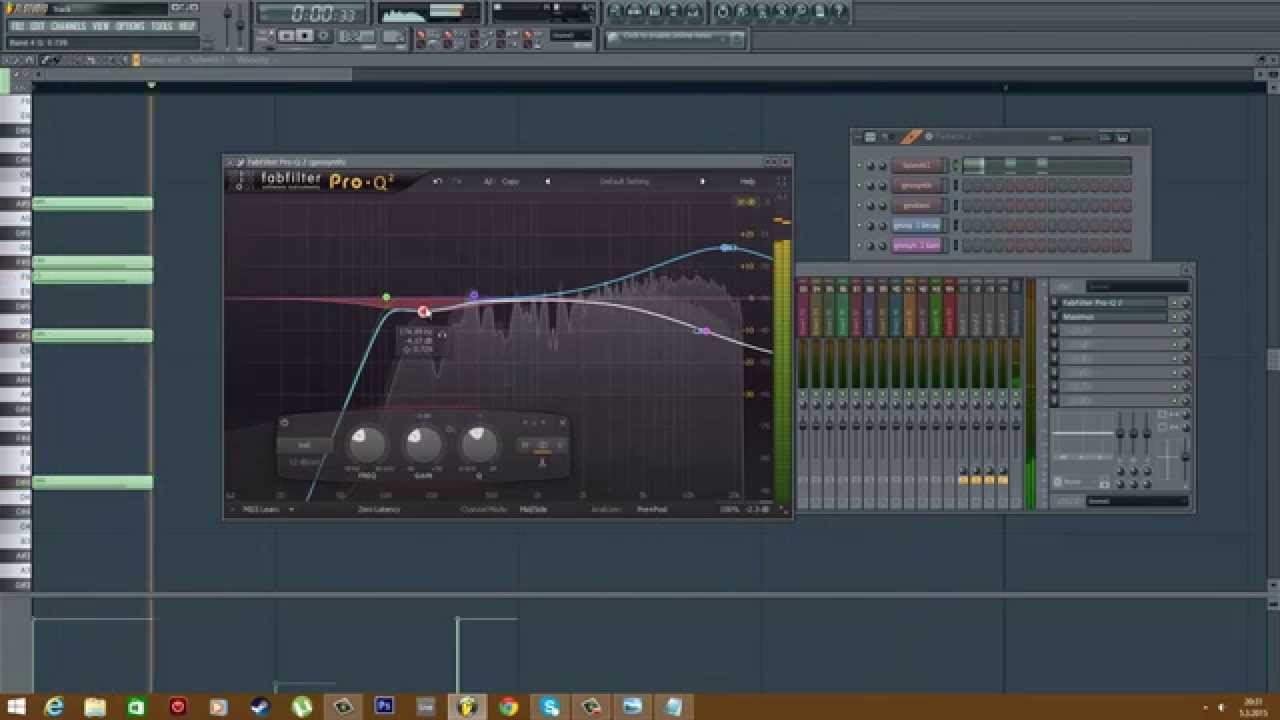Click the GAIN knob
Image resolution: width=1280 pixels, height=720 pixels.
[423, 445]
